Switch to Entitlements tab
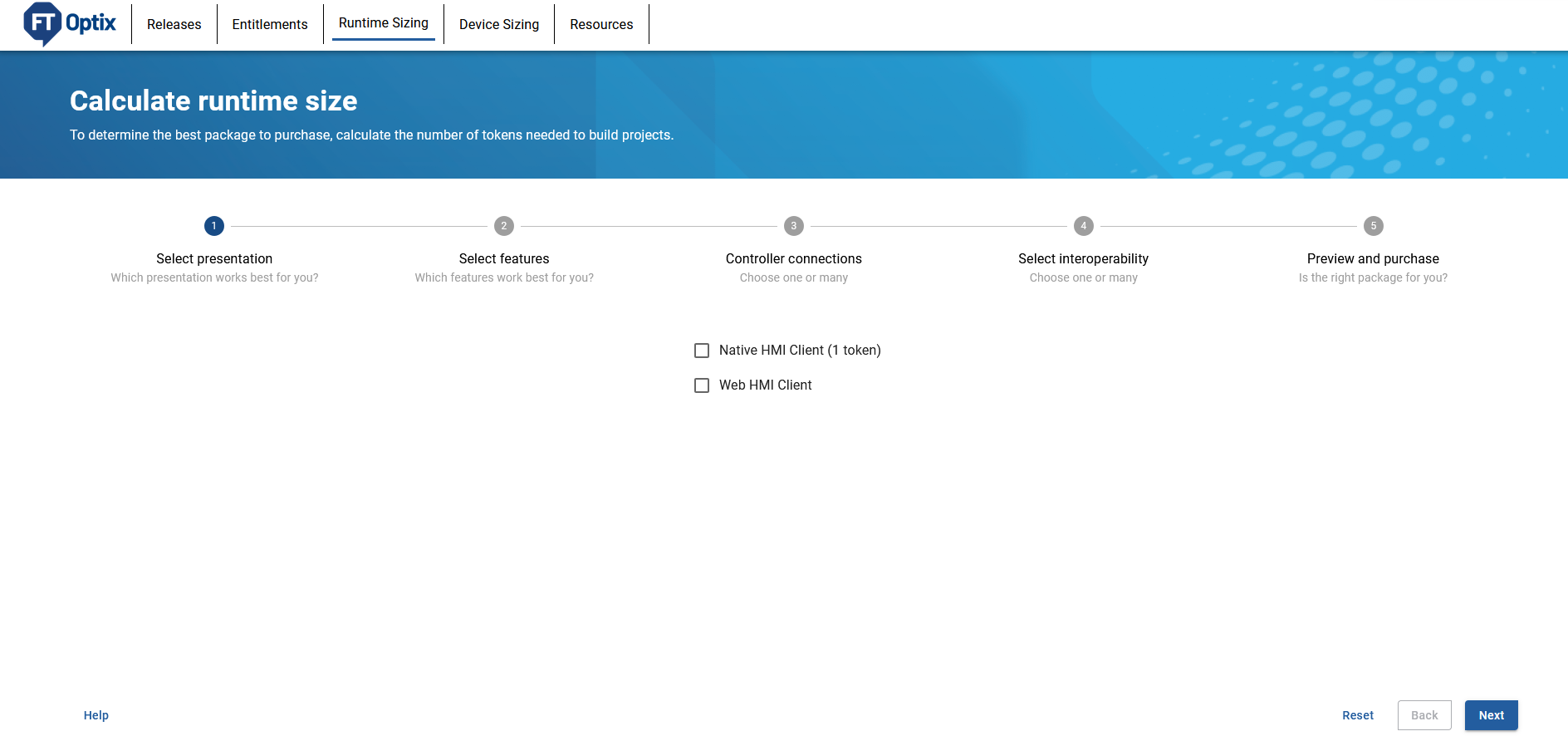 point(270,24)
